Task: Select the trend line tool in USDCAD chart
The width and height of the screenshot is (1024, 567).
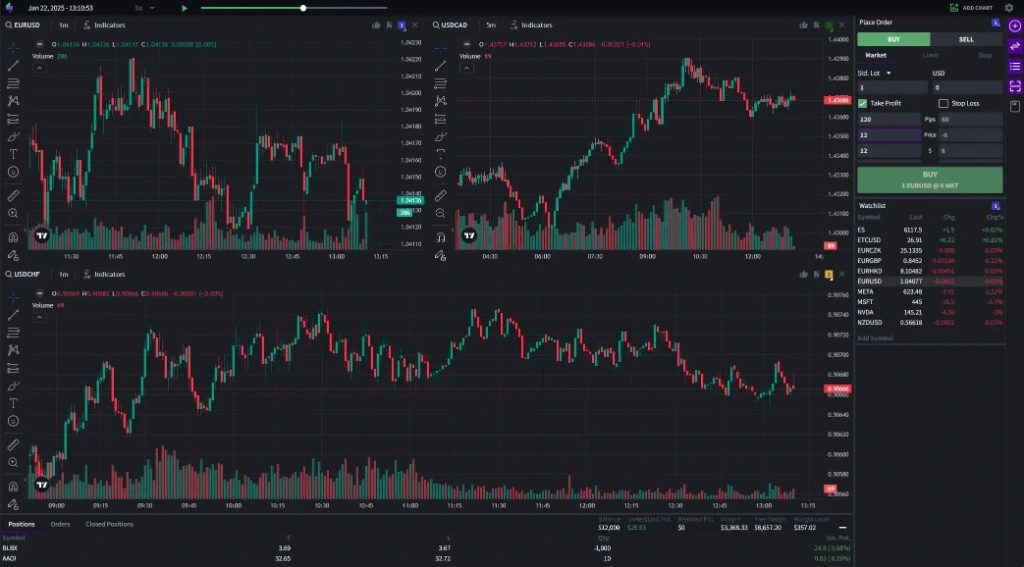Action: tap(441, 66)
